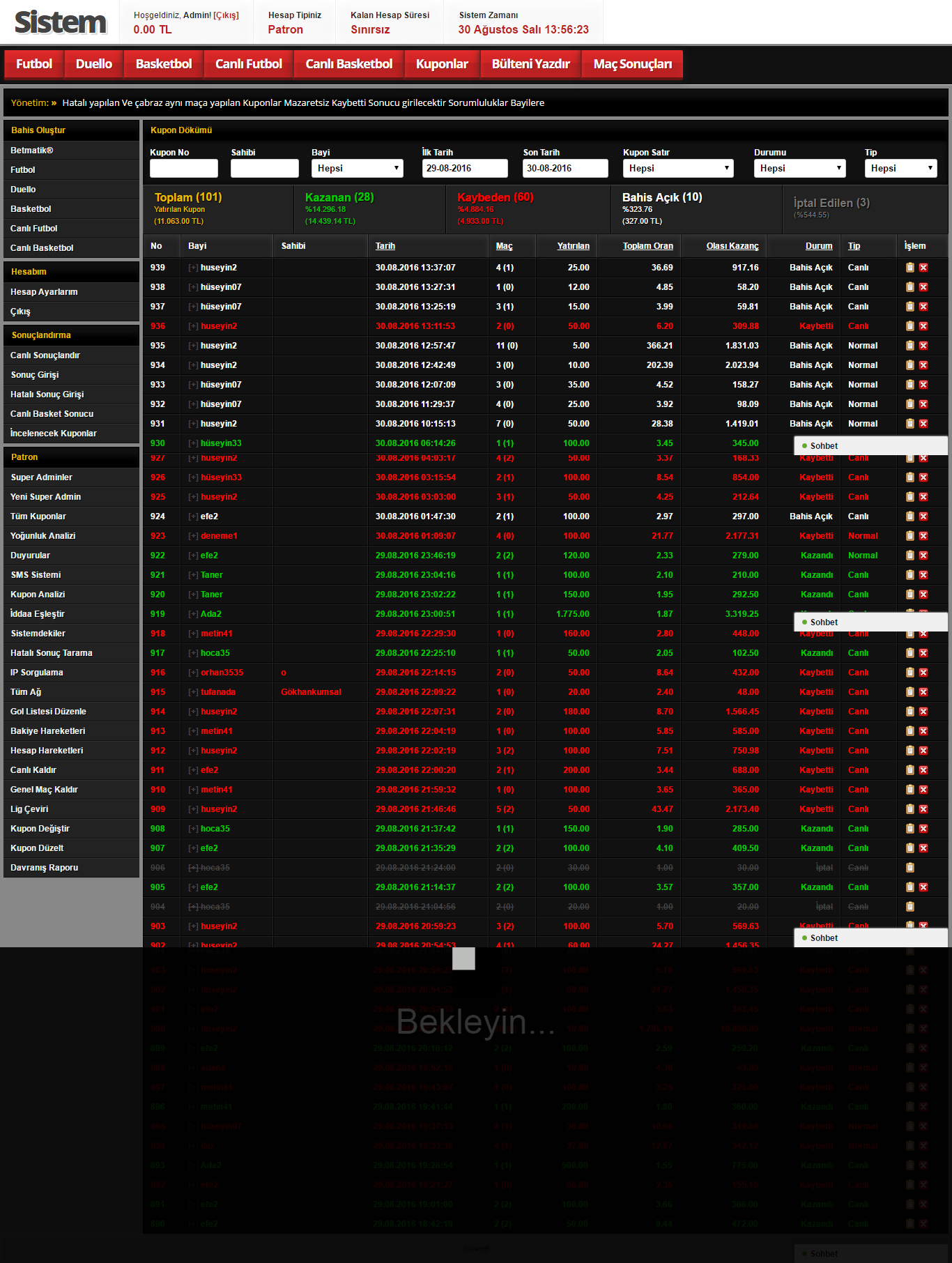The height and width of the screenshot is (1263, 952).
Task: Open the Kuponlar top menu
Action: click(x=442, y=64)
